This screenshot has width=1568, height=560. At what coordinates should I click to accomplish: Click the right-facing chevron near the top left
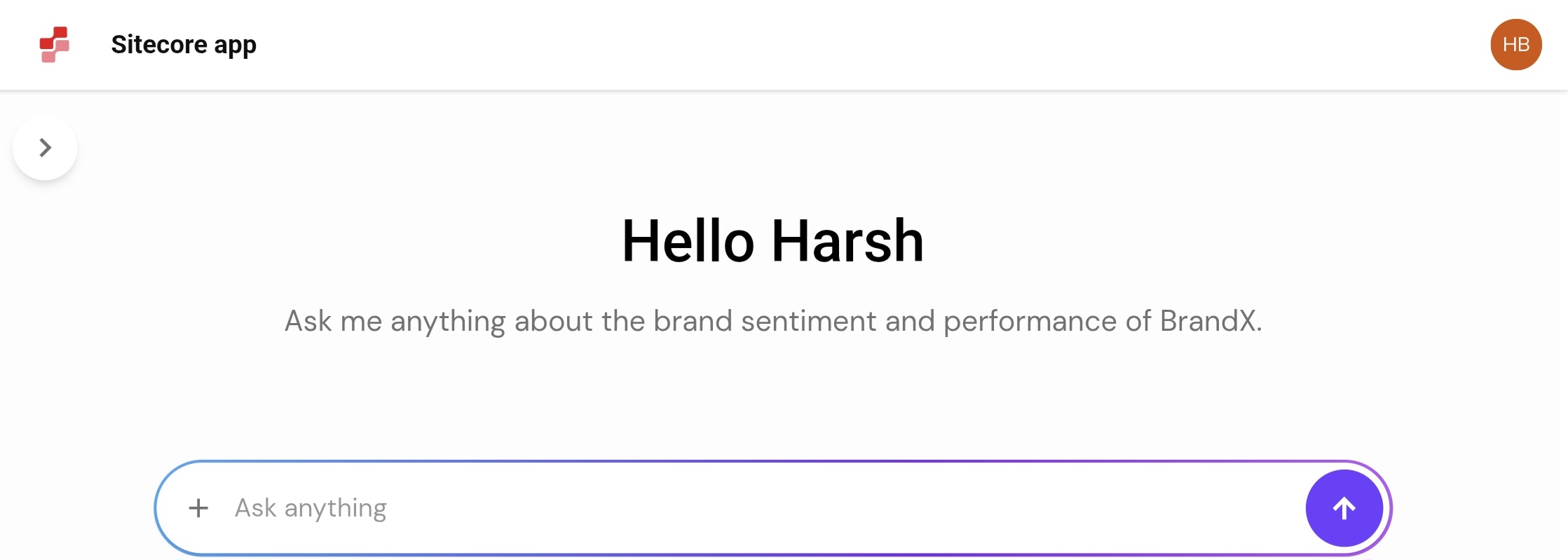pos(45,147)
